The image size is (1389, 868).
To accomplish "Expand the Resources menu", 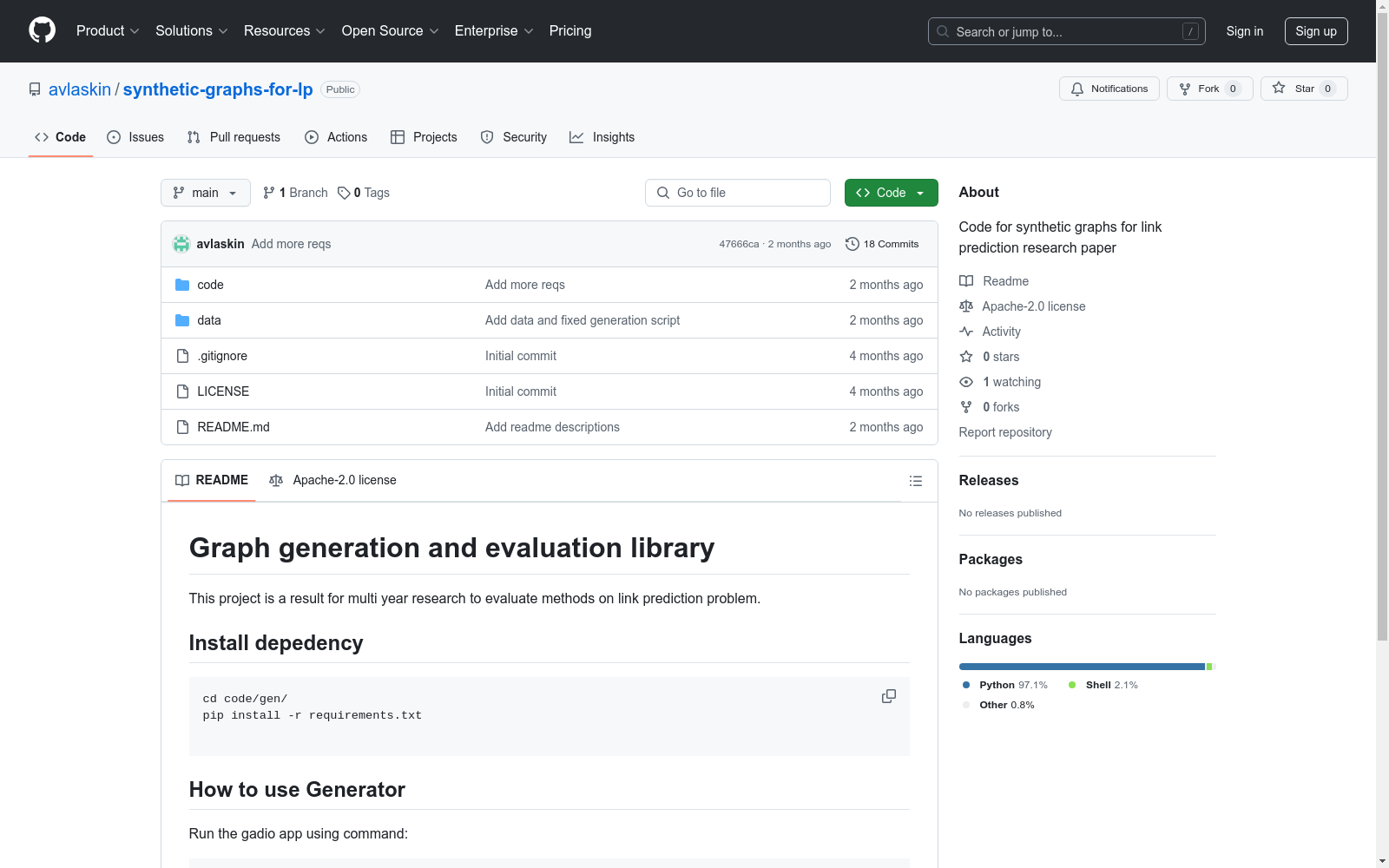I will [285, 31].
